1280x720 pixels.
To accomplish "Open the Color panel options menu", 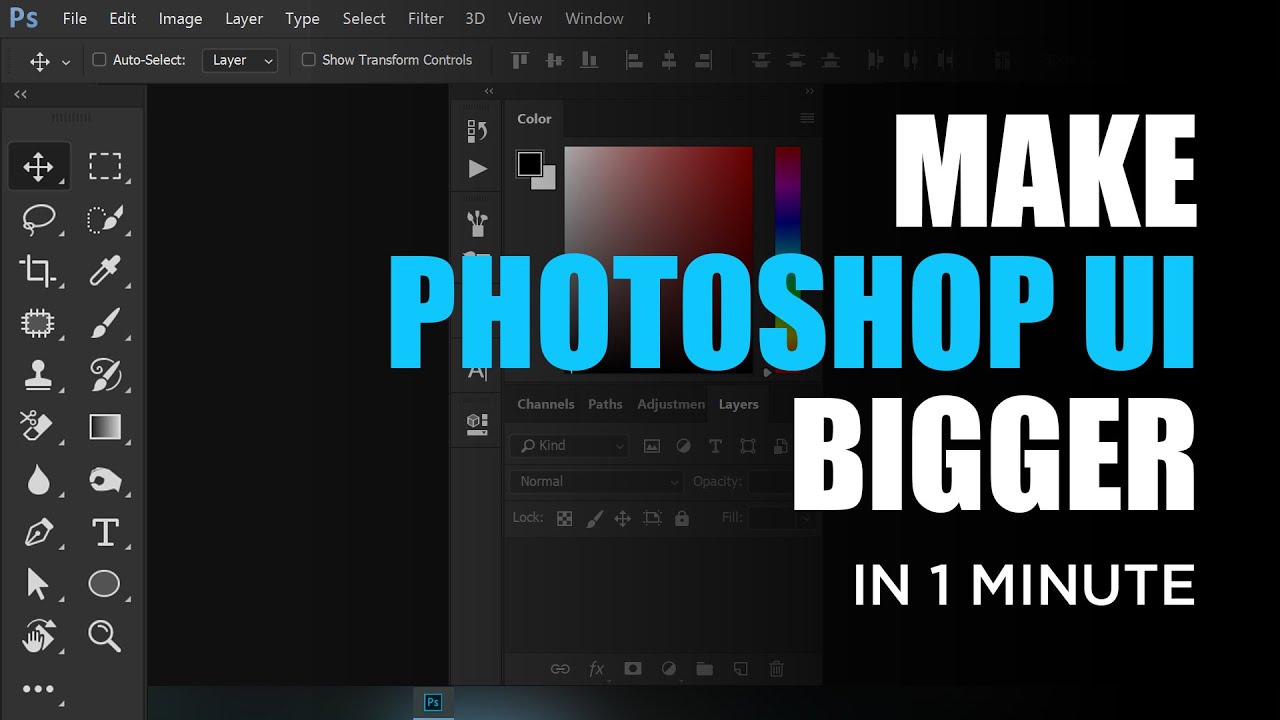I will [807, 118].
